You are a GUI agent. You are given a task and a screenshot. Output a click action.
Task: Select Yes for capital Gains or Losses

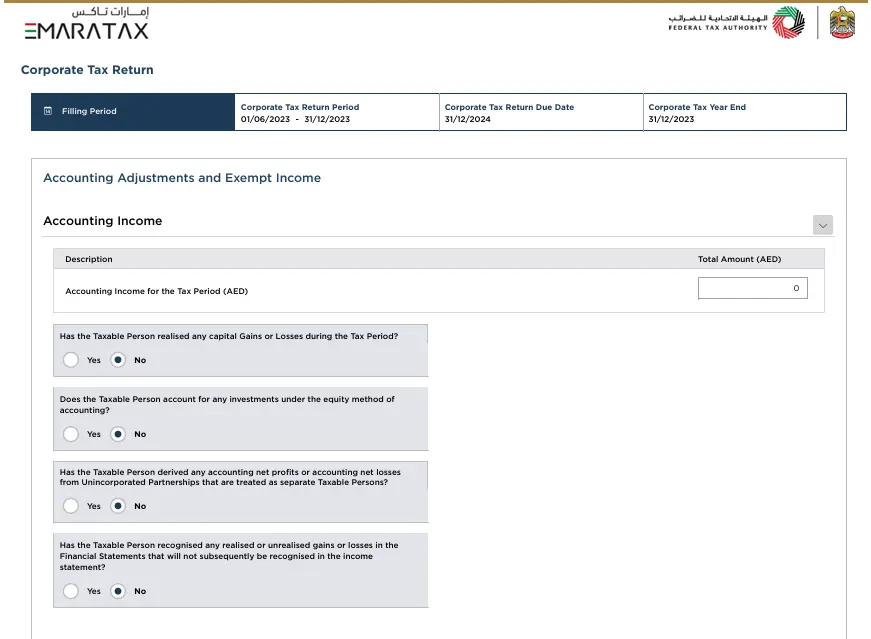click(70, 360)
